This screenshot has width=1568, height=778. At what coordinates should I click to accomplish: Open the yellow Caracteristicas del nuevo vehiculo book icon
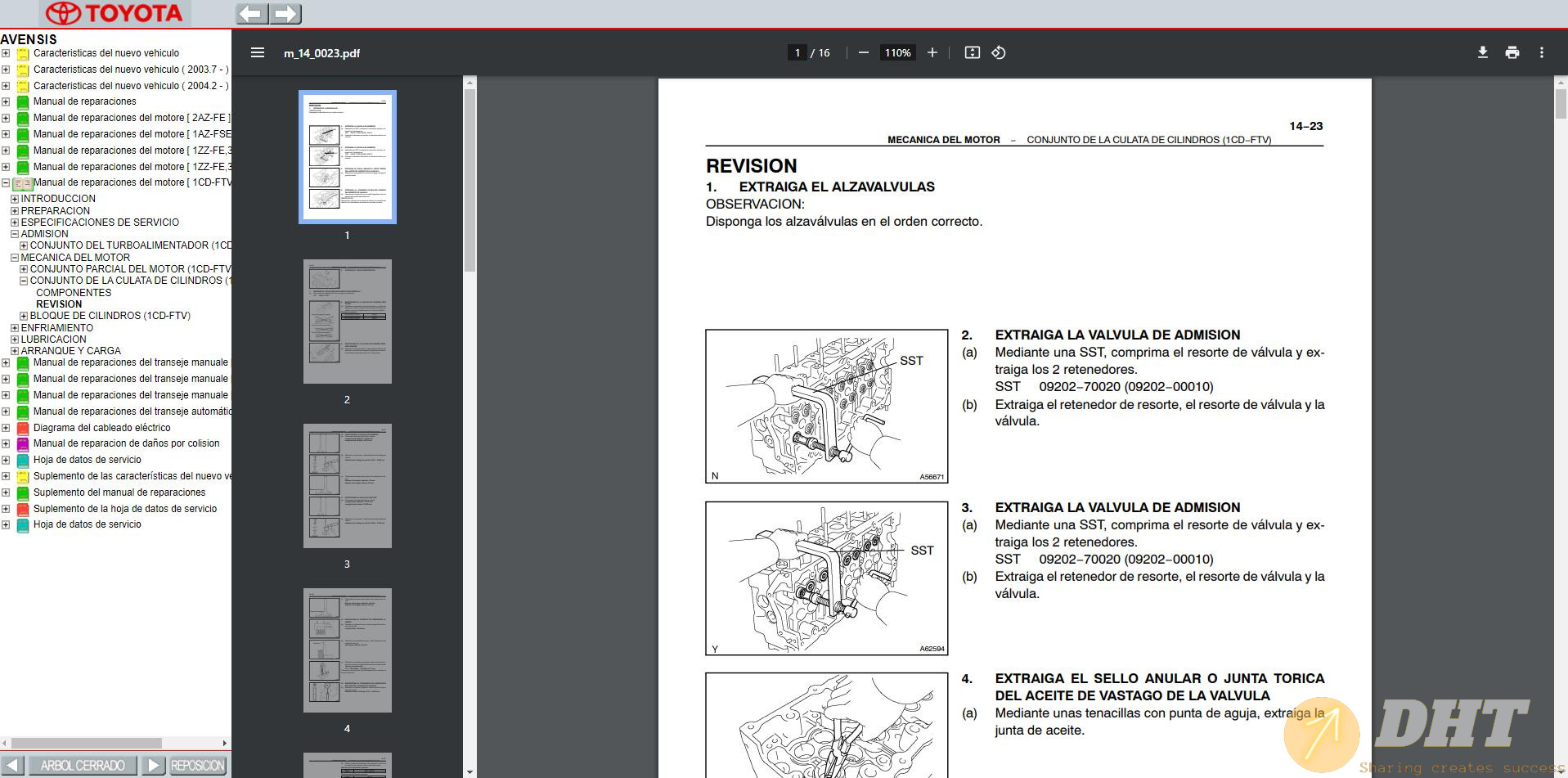[x=23, y=54]
